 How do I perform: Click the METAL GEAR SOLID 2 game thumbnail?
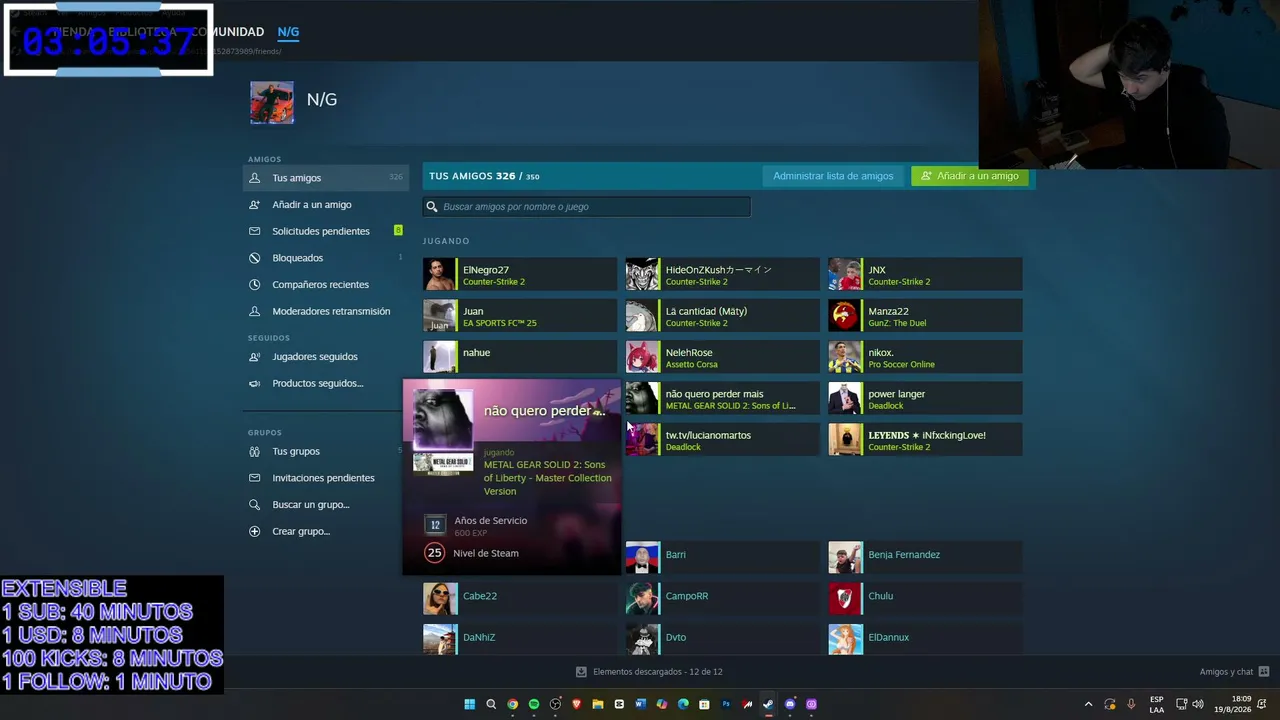point(443,465)
